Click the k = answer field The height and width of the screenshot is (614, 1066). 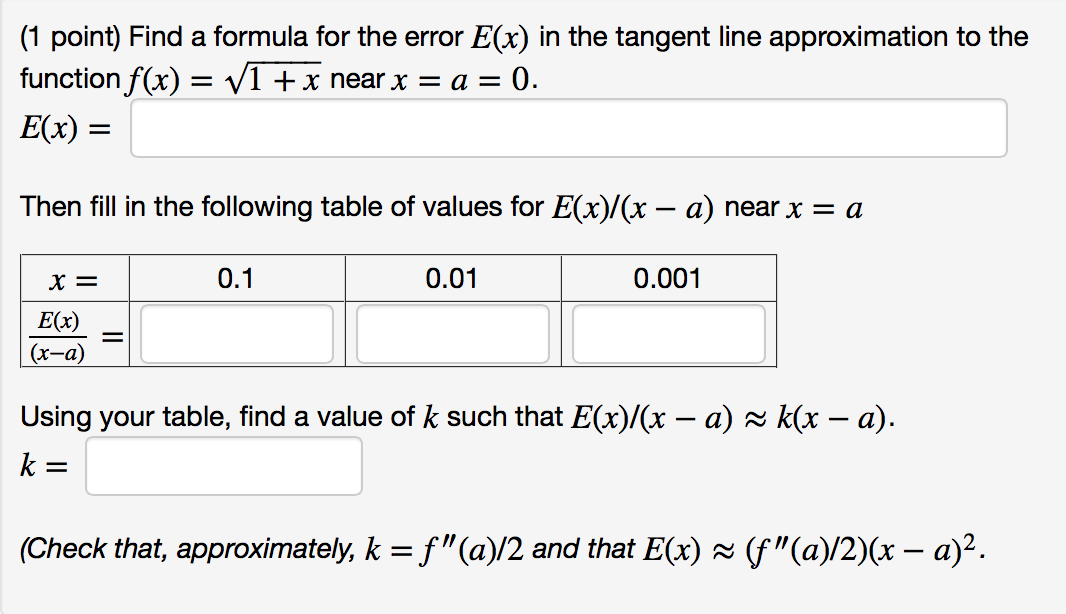[x=222, y=466]
